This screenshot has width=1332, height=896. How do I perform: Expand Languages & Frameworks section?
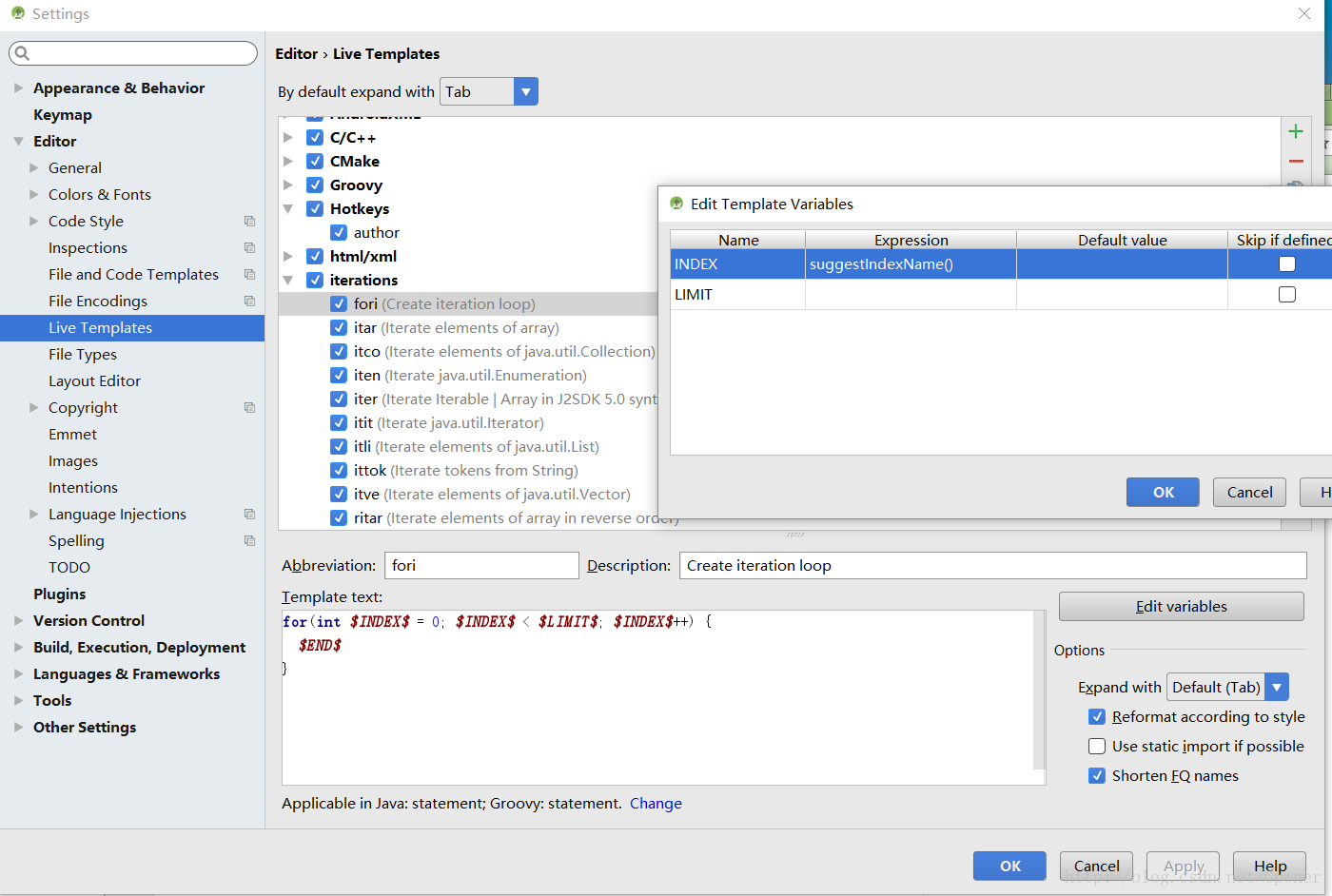click(18, 673)
